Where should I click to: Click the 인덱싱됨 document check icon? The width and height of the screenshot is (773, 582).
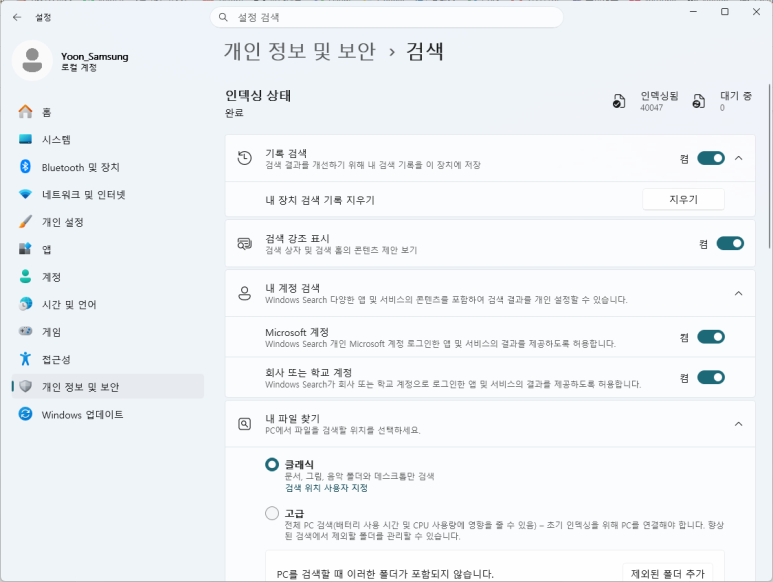pos(619,101)
